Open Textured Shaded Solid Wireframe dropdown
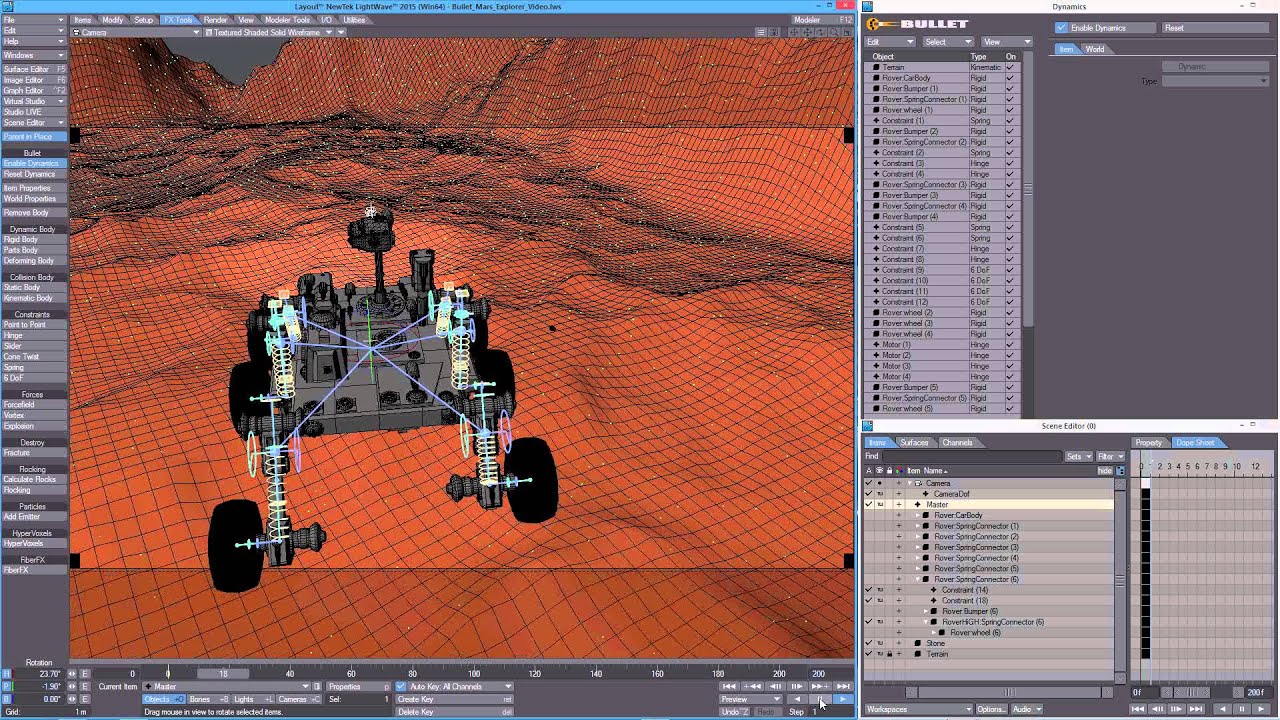Viewport: 1280px width, 720px height. point(269,32)
